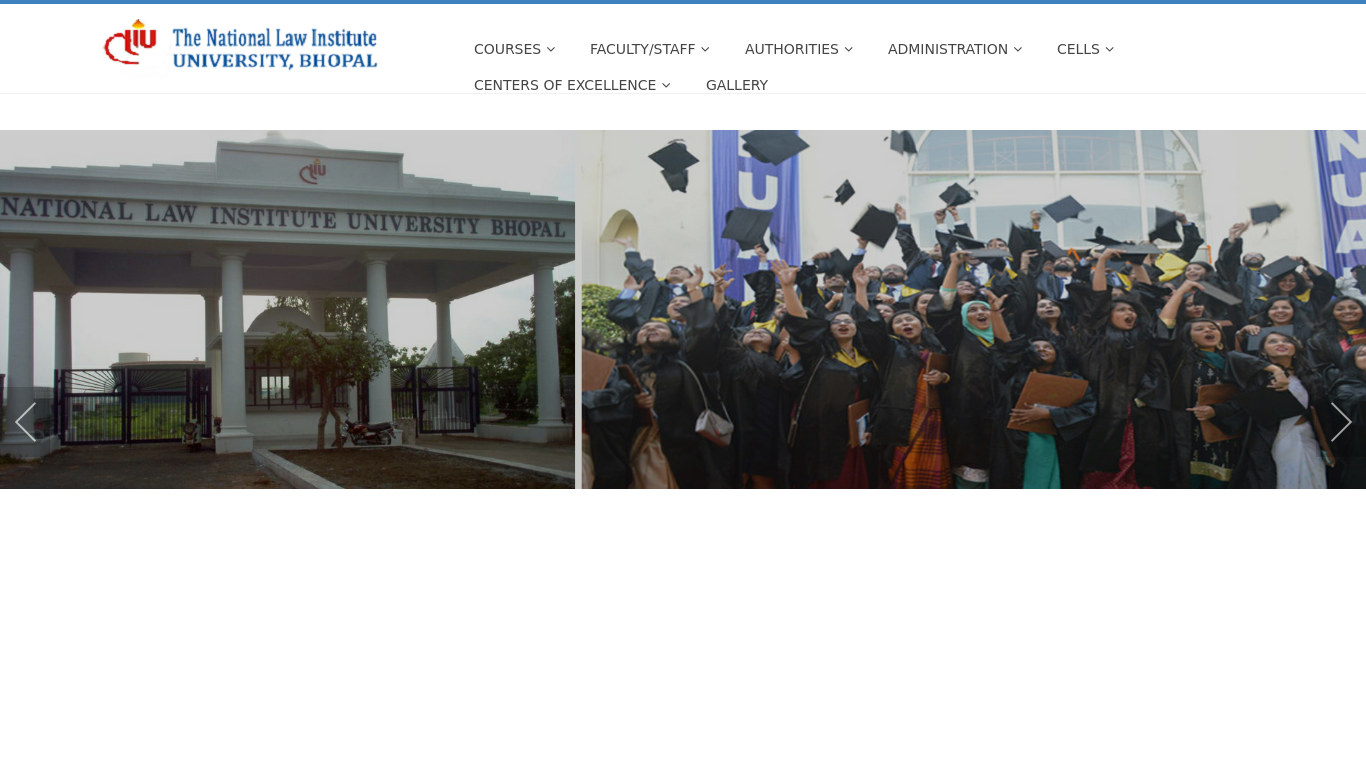The width and height of the screenshot is (1366, 768).
Task: Click the previous slide arrow on the carousel
Action: pos(25,422)
